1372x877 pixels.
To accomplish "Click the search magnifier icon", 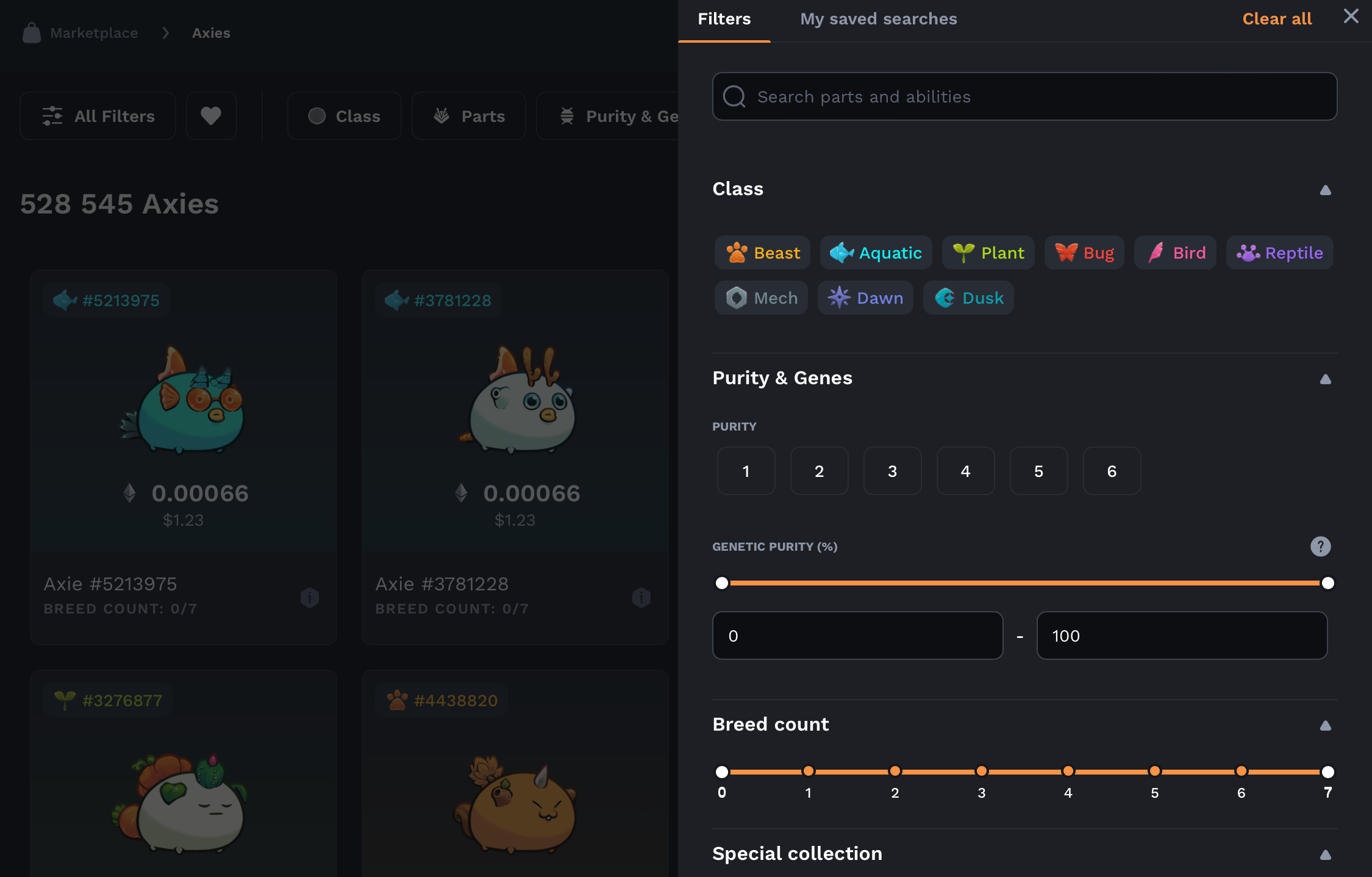I will (734, 96).
